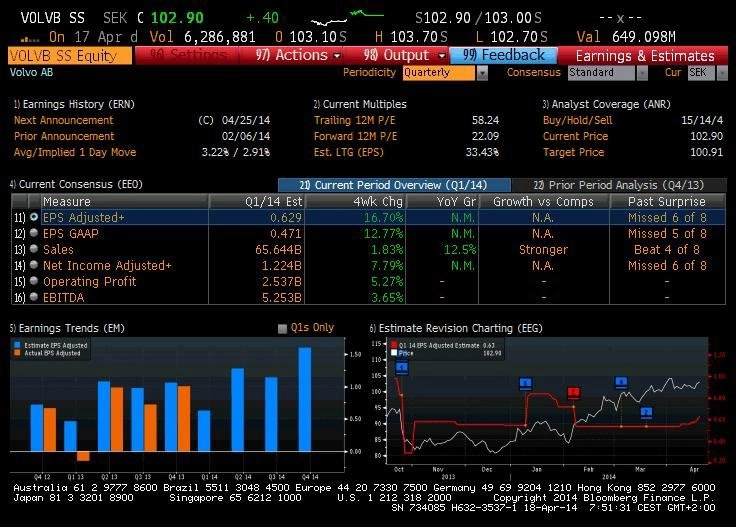Select the EPS GAAP radio button
This screenshot has height=527, width=736.
coord(34,233)
